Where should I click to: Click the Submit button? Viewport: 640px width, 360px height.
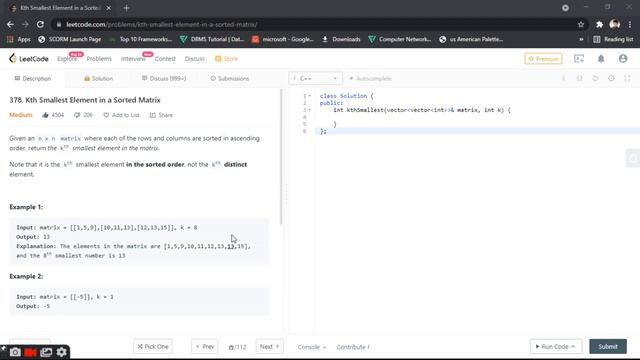[x=608, y=347]
